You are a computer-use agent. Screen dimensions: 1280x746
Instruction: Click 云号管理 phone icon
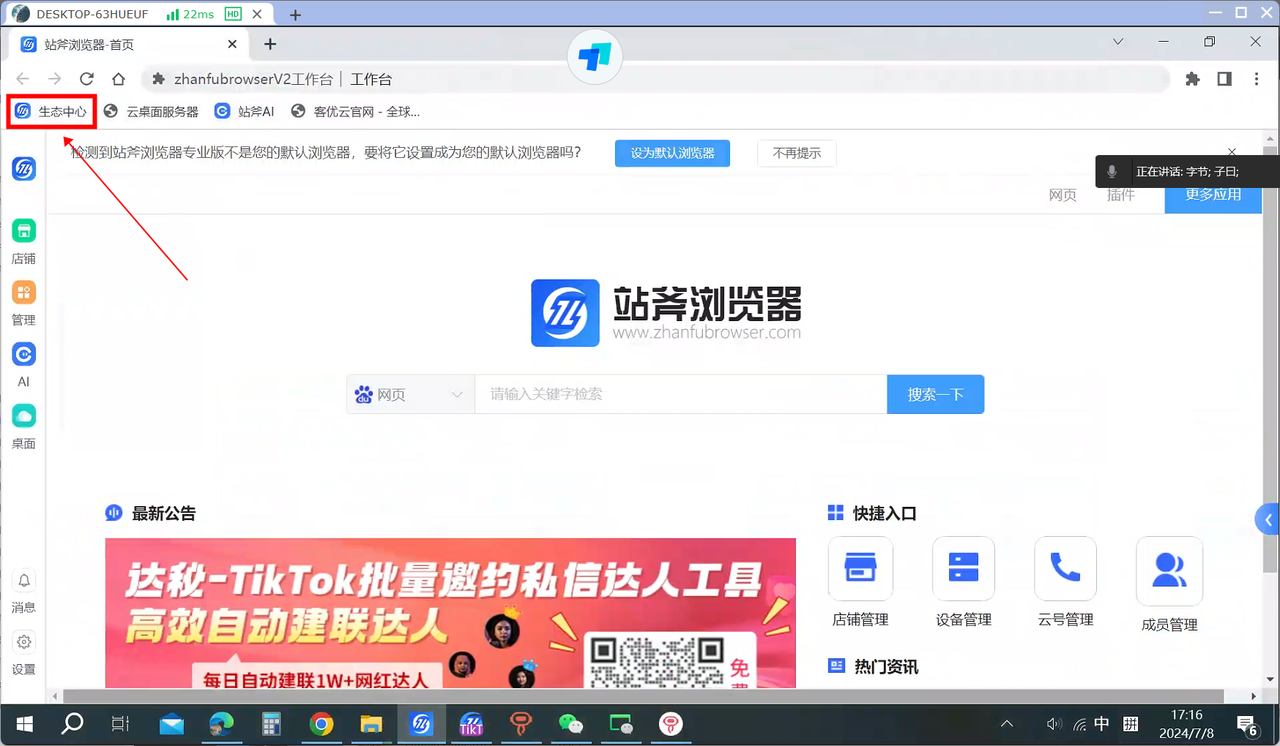[x=1065, y=569]
